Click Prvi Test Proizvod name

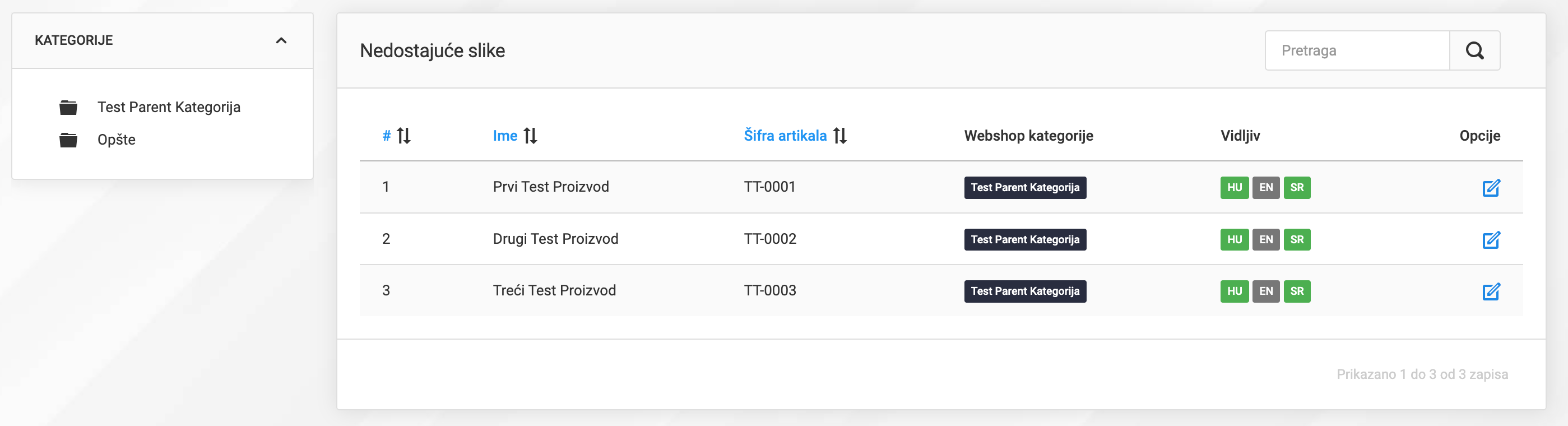tap(551, 187)
